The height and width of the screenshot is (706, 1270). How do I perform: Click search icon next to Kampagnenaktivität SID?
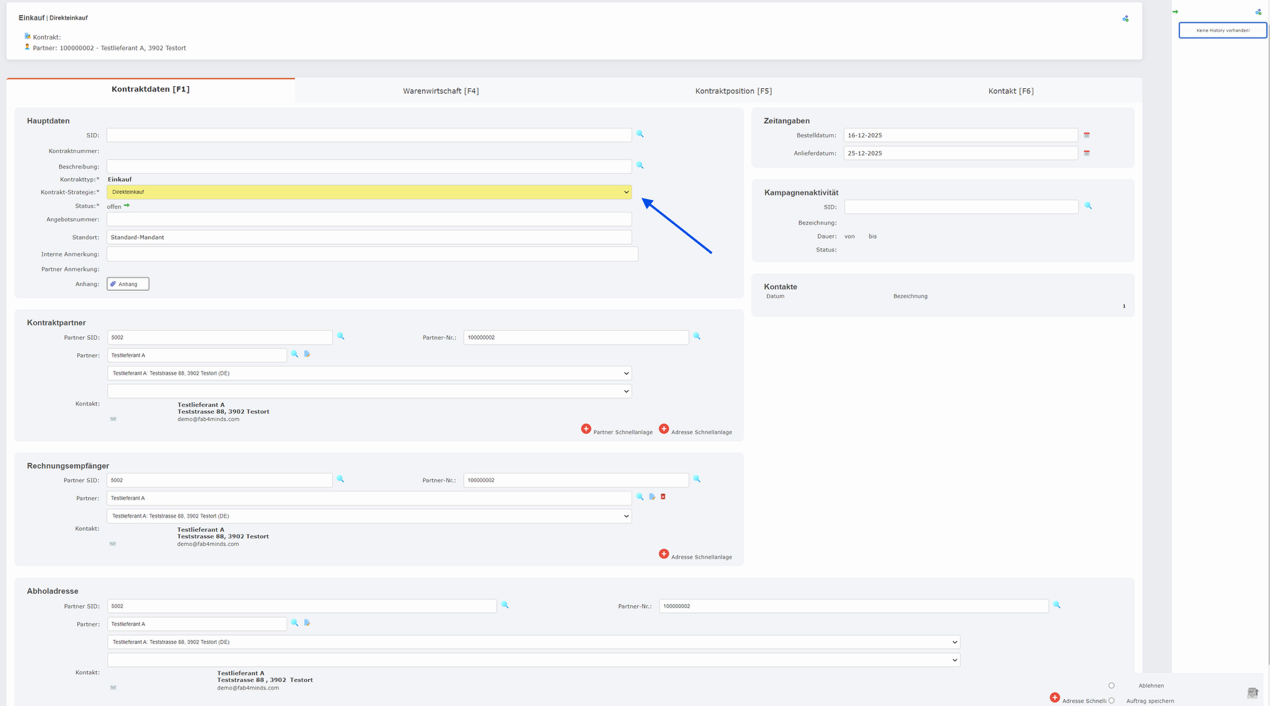pos(1088,206)
